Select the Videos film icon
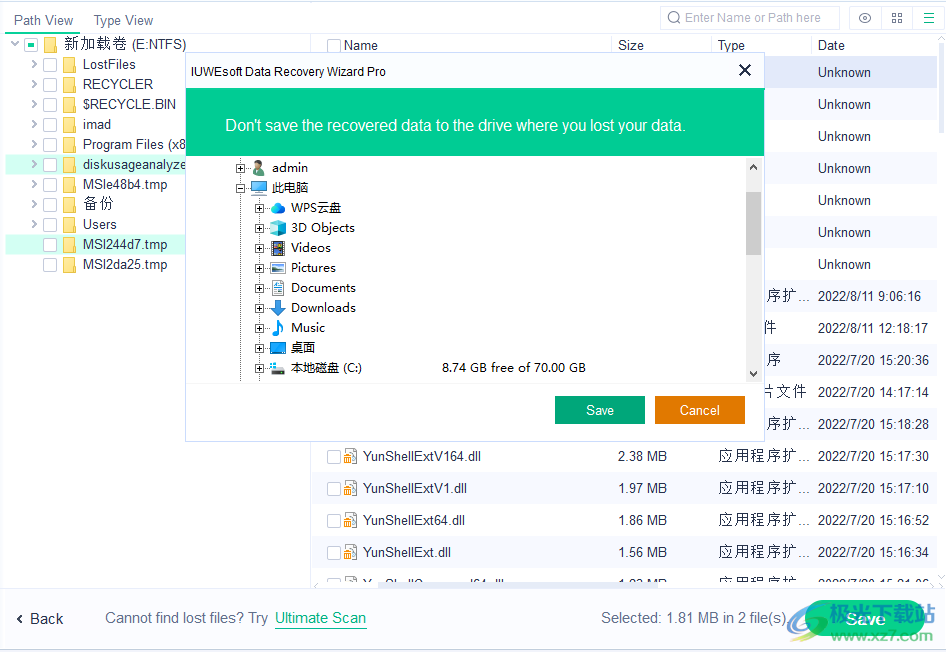Image resolution: width=946 pixels, height=652 pixels. pos(278,248)
